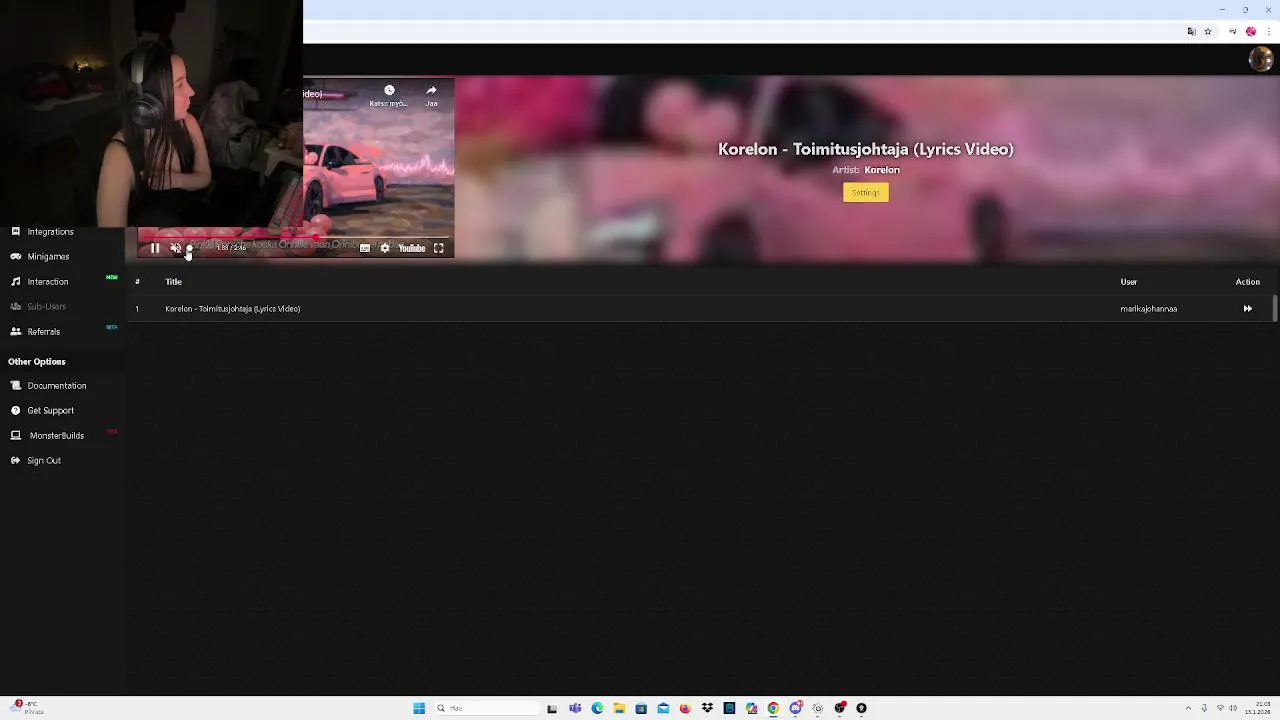The height and width of the screenshot is (720, 1280).
Task: Click the main song title heading
Action: [866, 149]
